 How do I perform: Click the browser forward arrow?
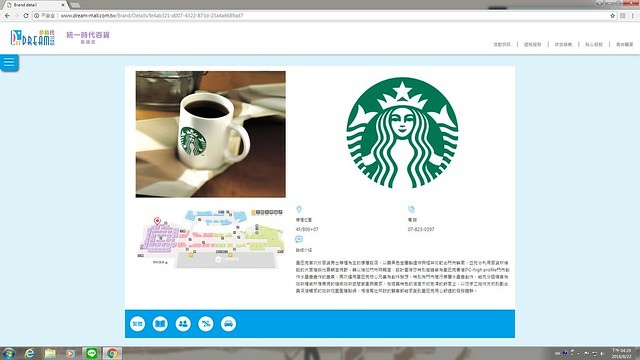[x=17, y=16]
